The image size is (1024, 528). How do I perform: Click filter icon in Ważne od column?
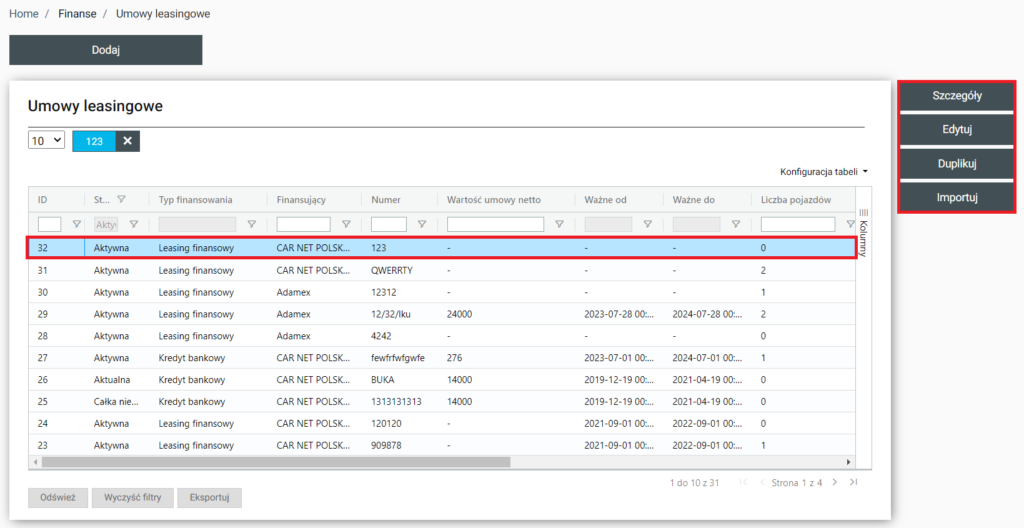tap(647, 225)
